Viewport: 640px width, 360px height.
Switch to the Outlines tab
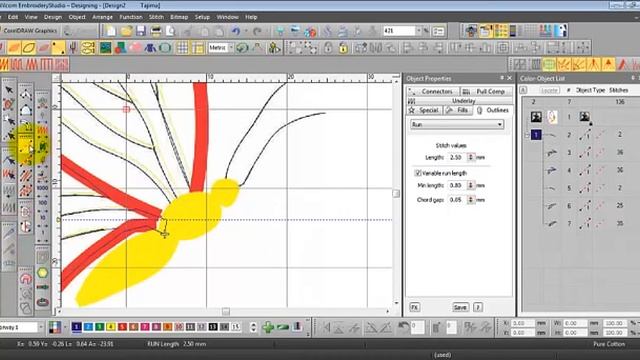click(493, 110)
